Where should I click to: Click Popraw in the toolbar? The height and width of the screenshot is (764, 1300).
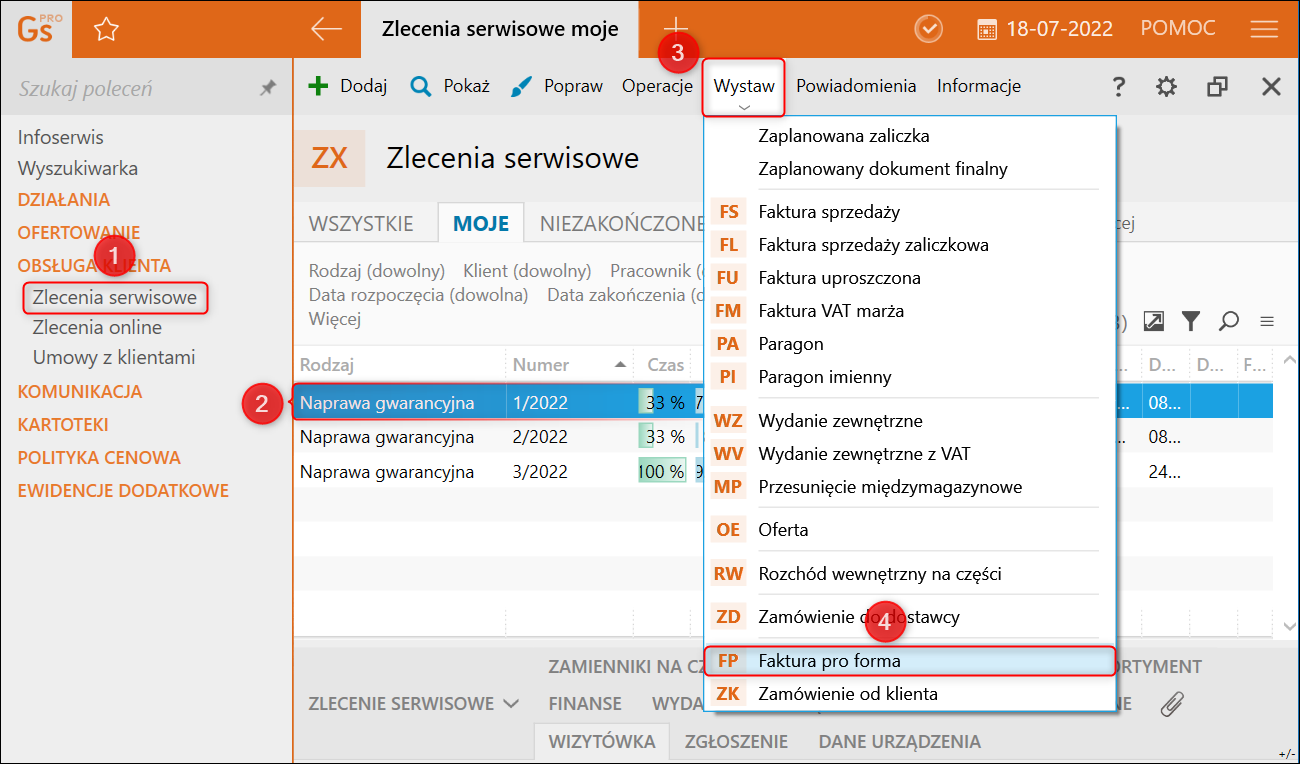click(557, 86)
